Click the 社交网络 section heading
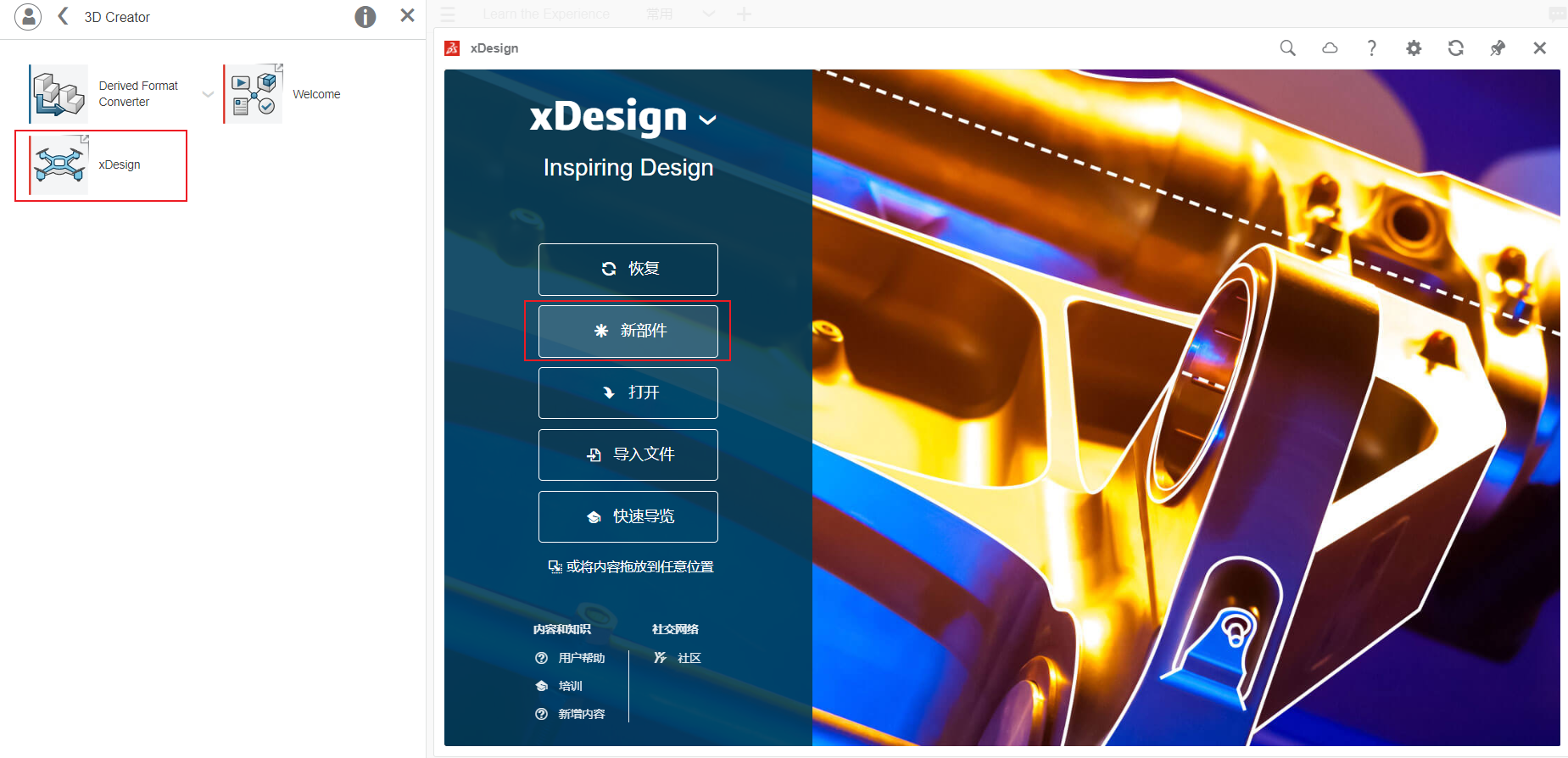Screen dimensions: 1568x758 point(675,629)
